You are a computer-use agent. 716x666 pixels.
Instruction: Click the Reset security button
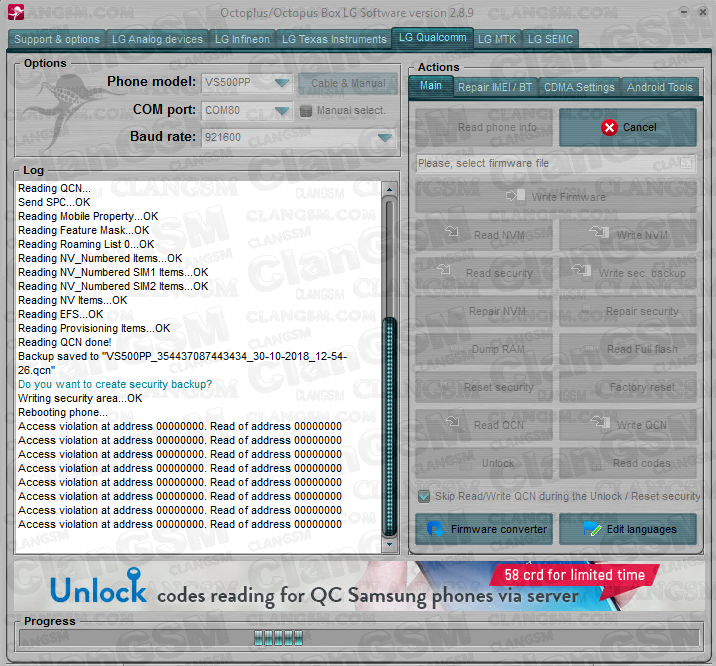484,387
